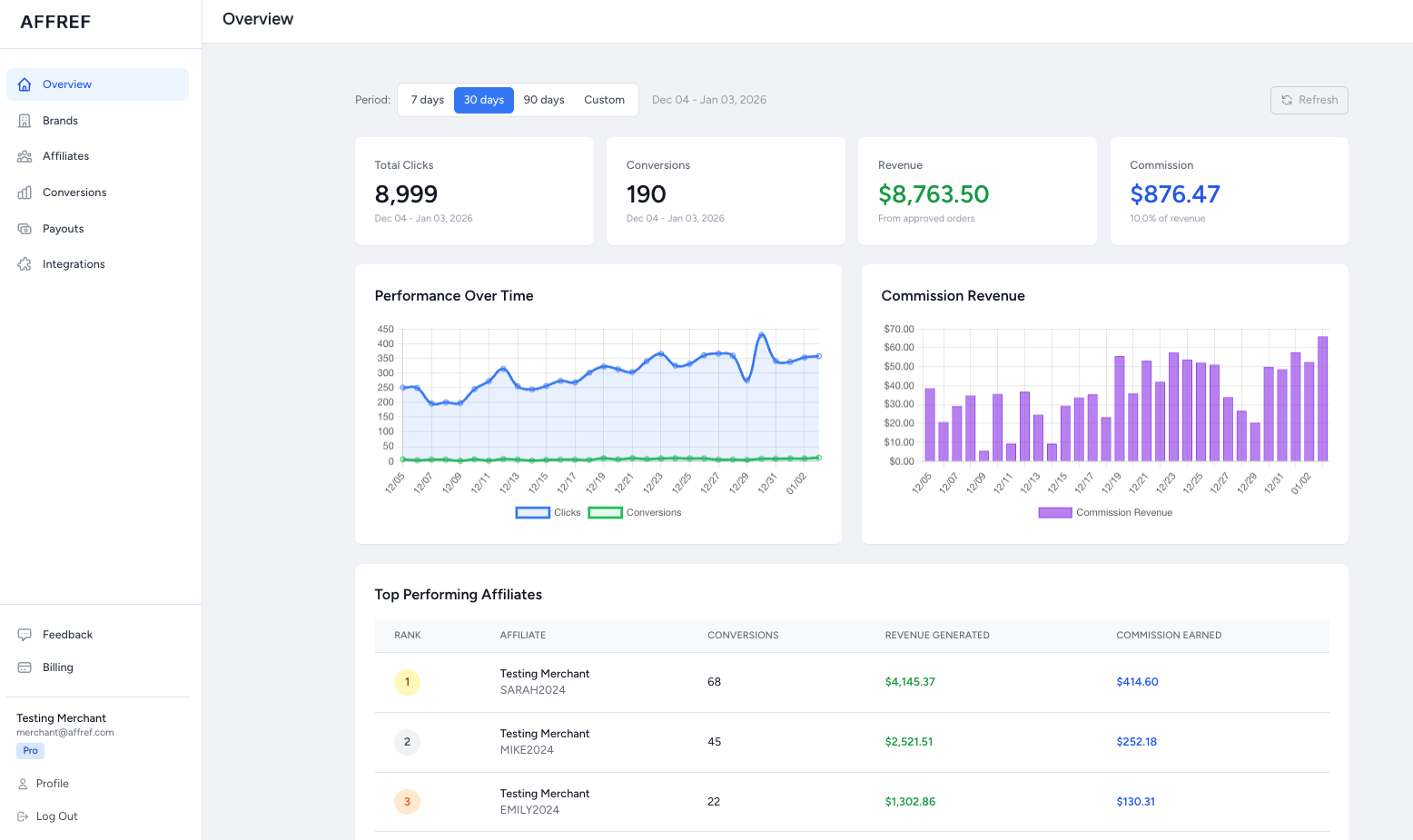Image resolution: width=1413 pixels, height=840 pixels.
Task: Click the EMILY2024 affiliate code
Action: 530,810
